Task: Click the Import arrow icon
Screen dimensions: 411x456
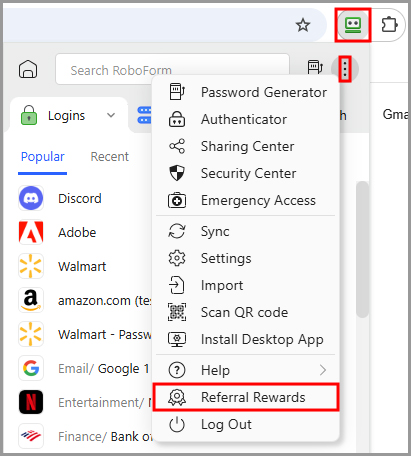Action: pos(177,285)
